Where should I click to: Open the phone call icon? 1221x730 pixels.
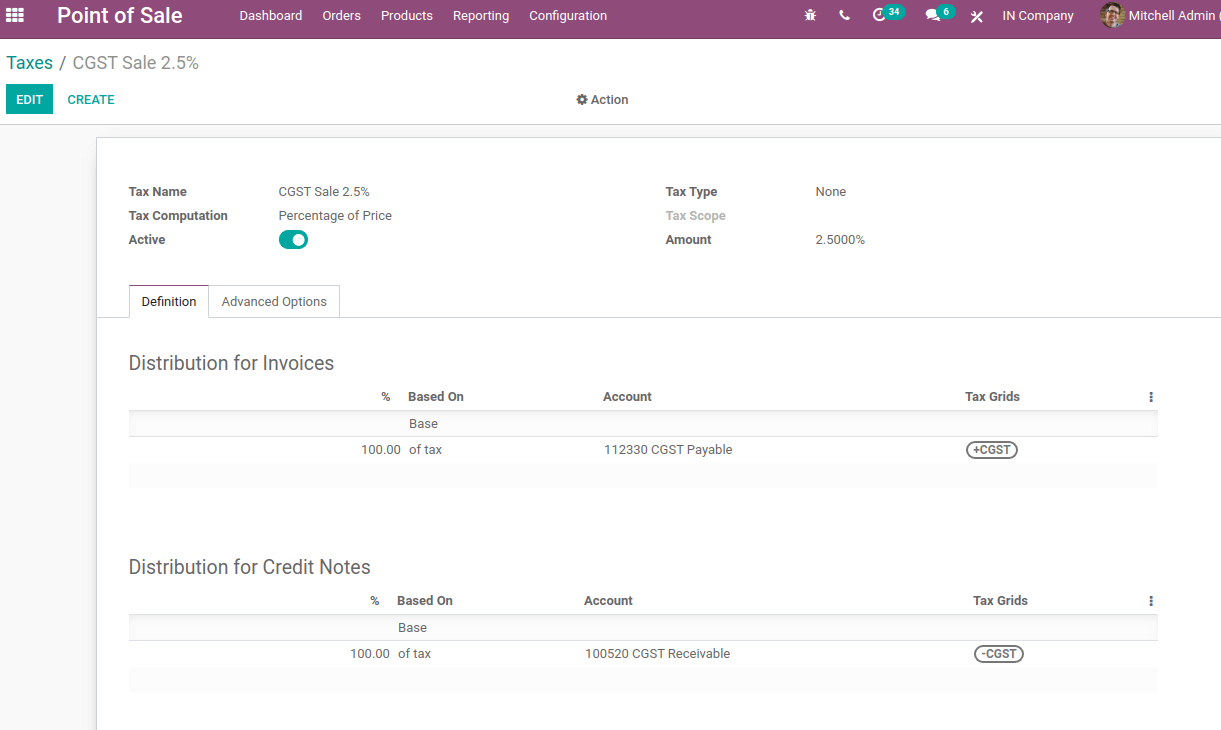[x=845, y=15]
